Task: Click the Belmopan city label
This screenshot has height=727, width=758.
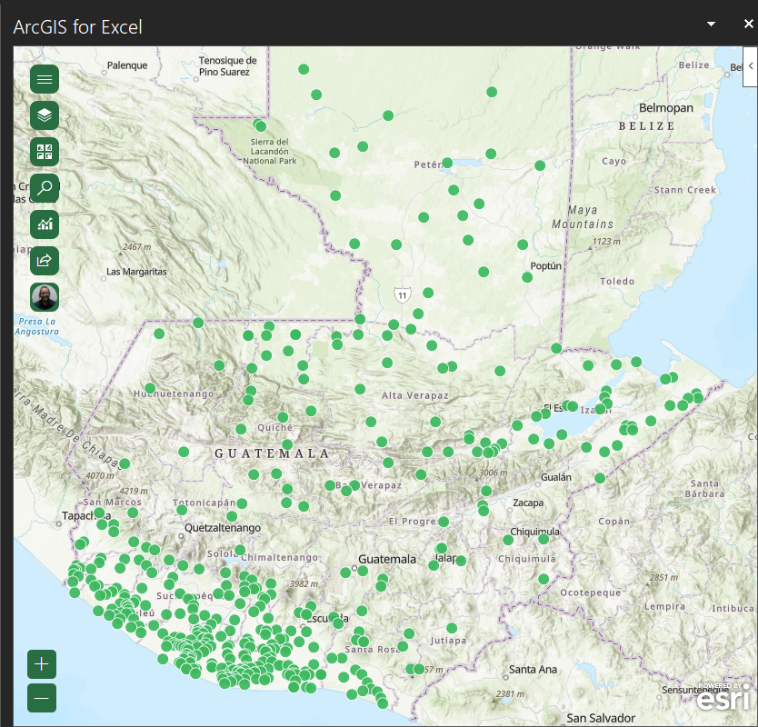Action: (x=666, y=107)
